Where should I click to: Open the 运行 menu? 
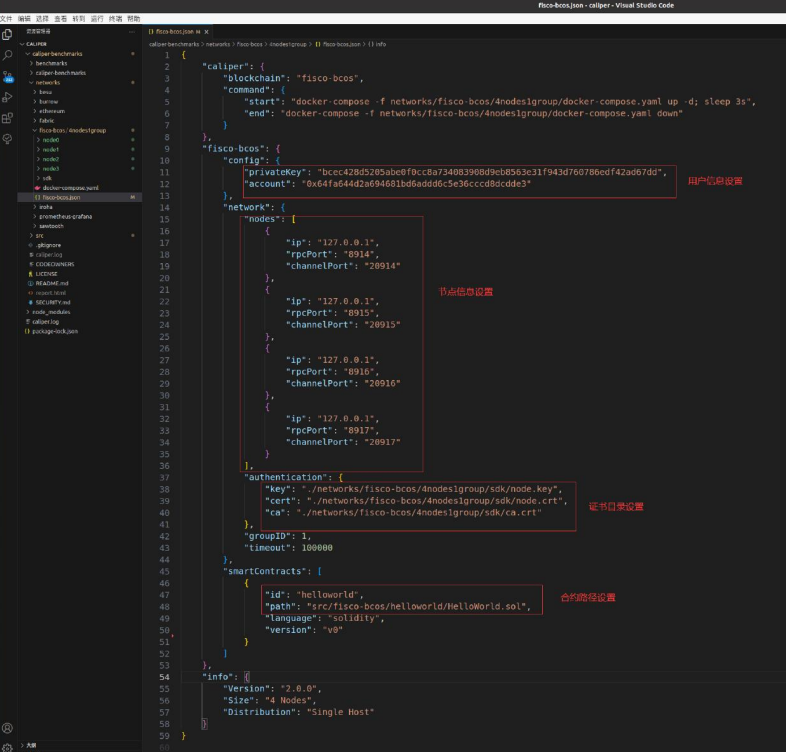pyautogui.click(x=97, y=19)
